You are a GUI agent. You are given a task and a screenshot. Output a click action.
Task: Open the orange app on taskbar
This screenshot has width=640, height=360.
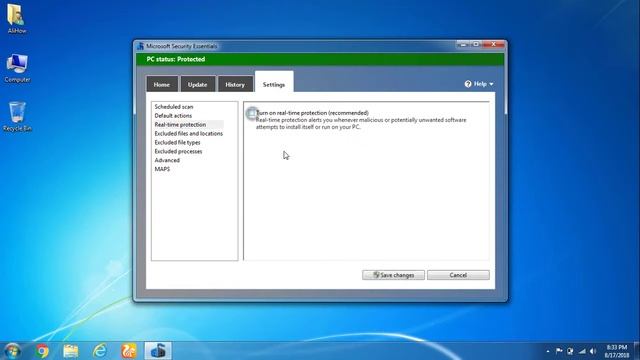129,351
